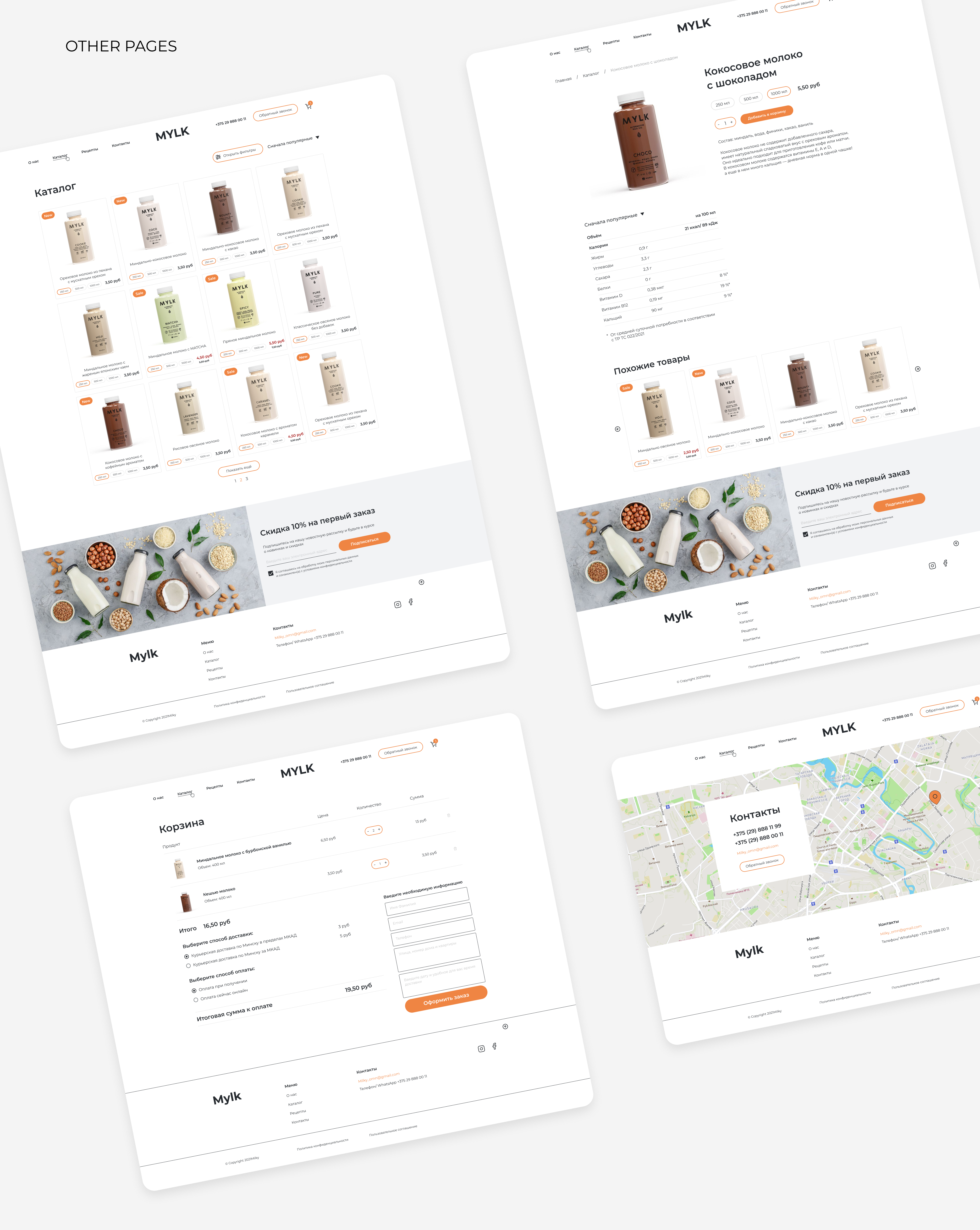This screenshot has height=1230, width=980.
Task: Click Facebook icon in product page footer
Action: pos(945,563)
